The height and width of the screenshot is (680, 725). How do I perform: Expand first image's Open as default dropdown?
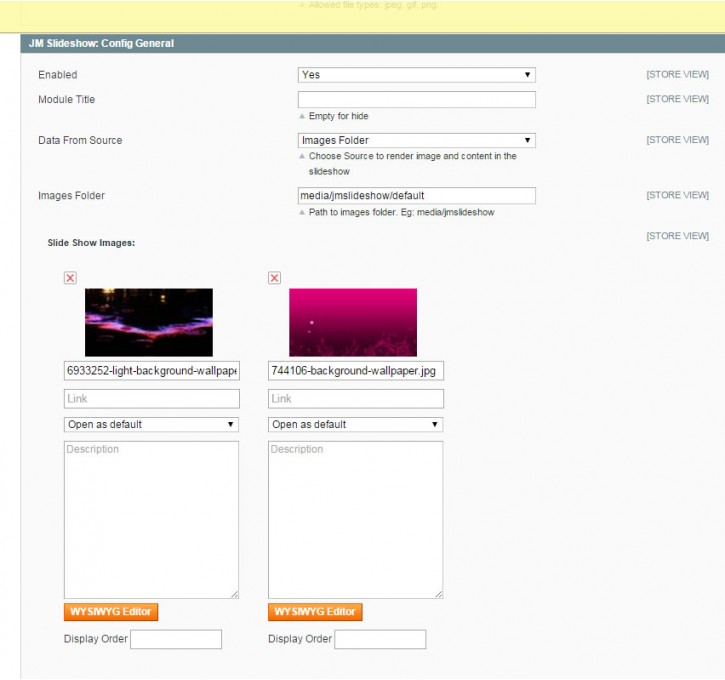point(152,425)
